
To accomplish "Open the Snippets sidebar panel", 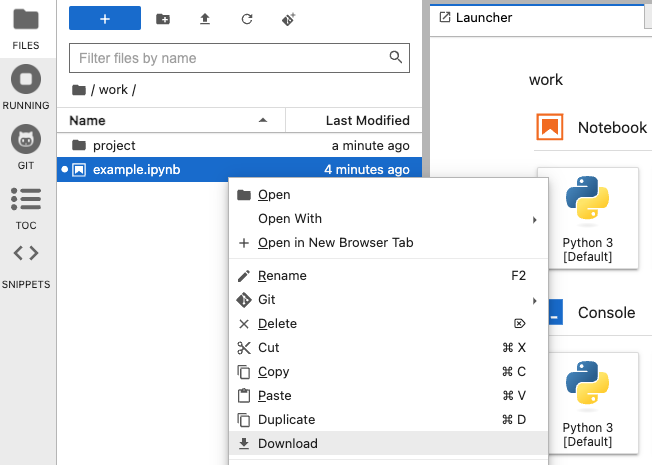I will tap(26, 266).
